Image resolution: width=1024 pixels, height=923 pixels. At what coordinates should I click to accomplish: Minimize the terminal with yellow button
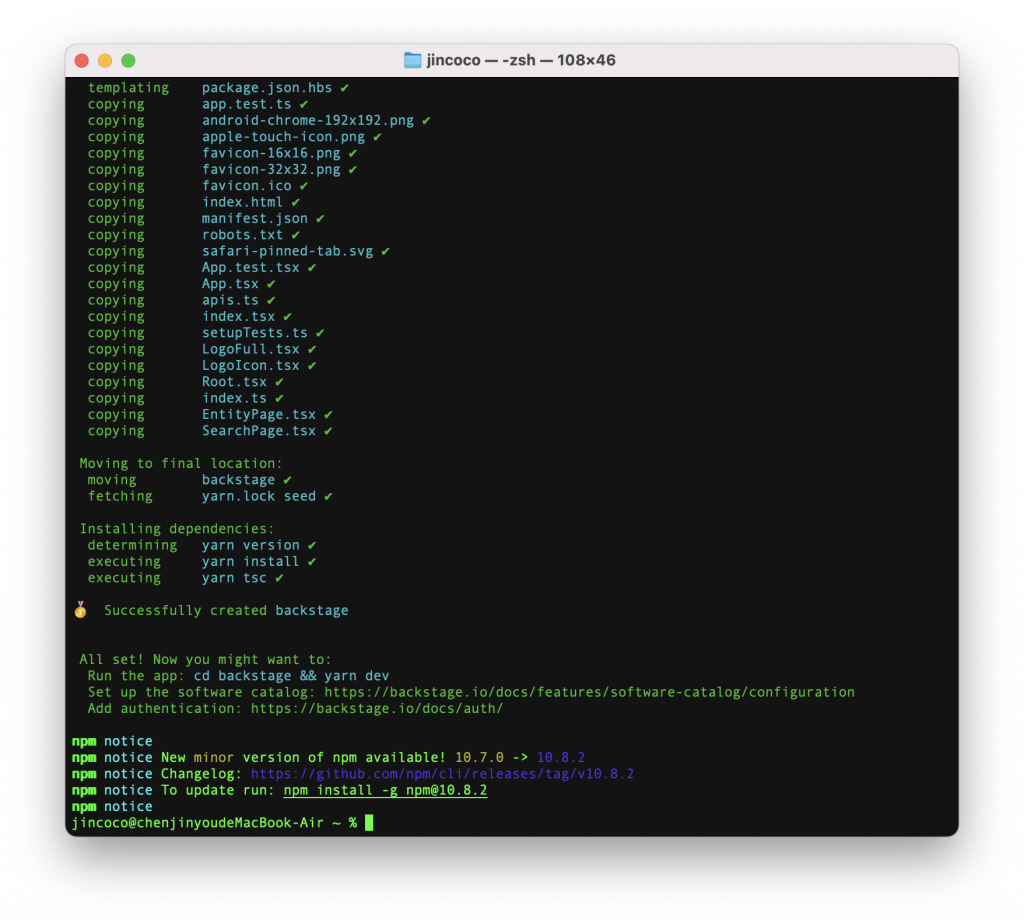click(x=105, y=61)
